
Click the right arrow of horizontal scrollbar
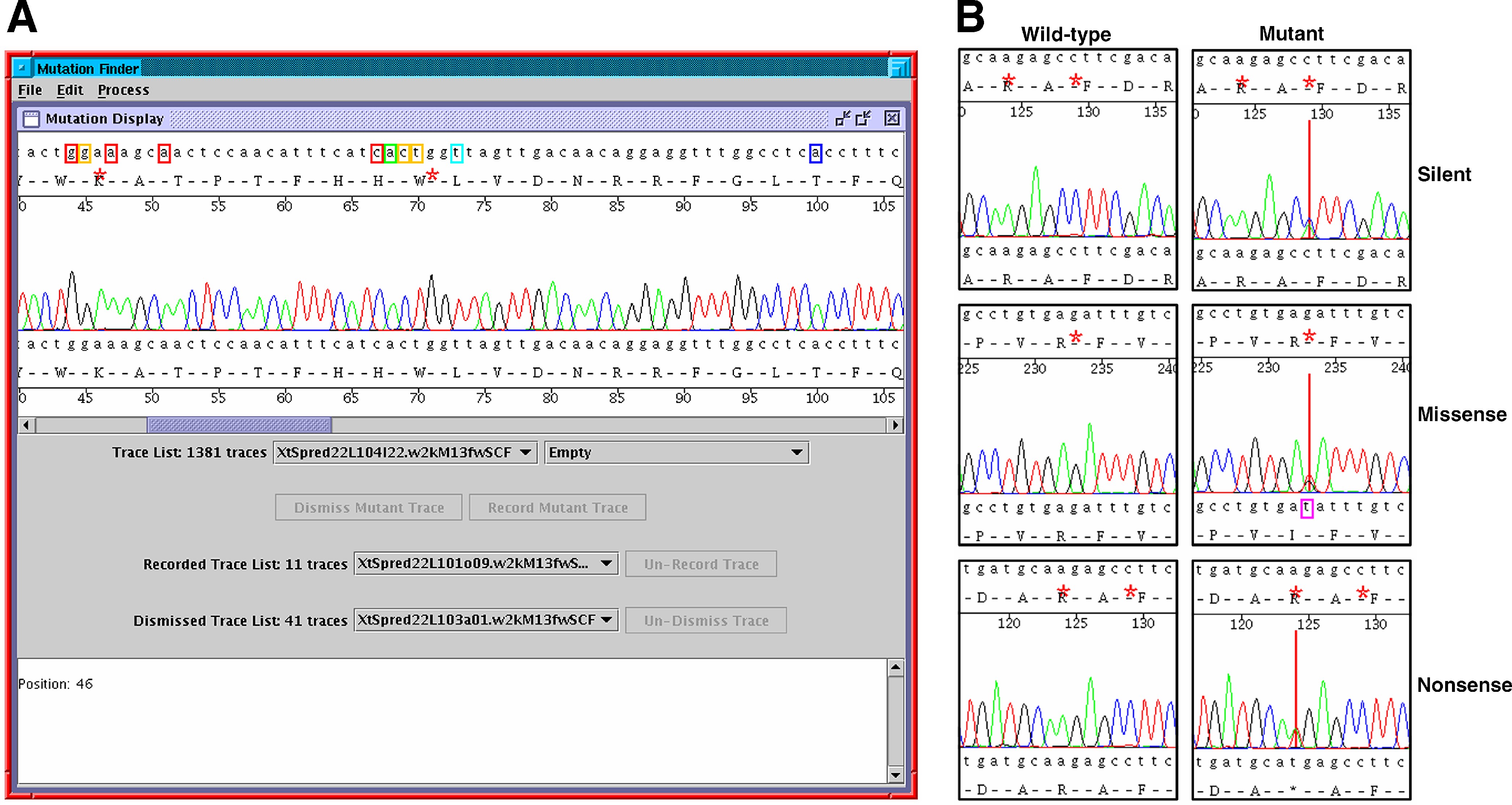(894, 425)
